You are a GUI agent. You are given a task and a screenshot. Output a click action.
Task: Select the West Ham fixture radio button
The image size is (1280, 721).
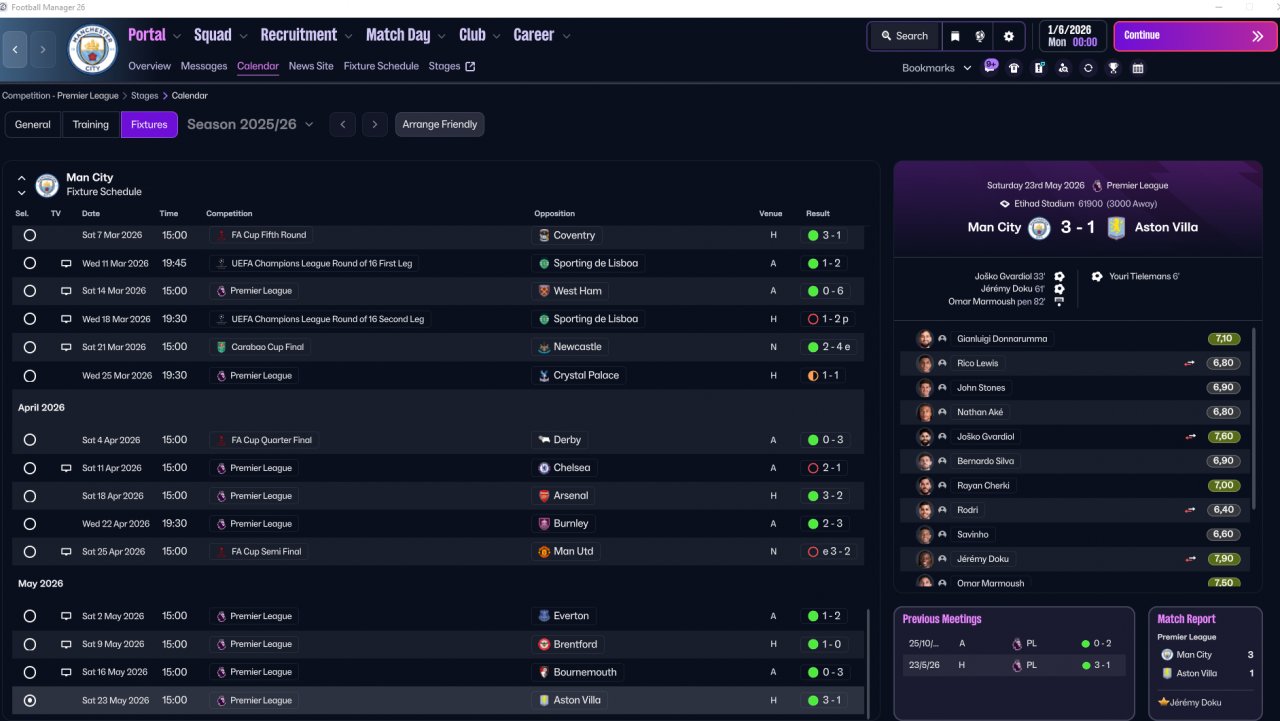pos(30,291)
